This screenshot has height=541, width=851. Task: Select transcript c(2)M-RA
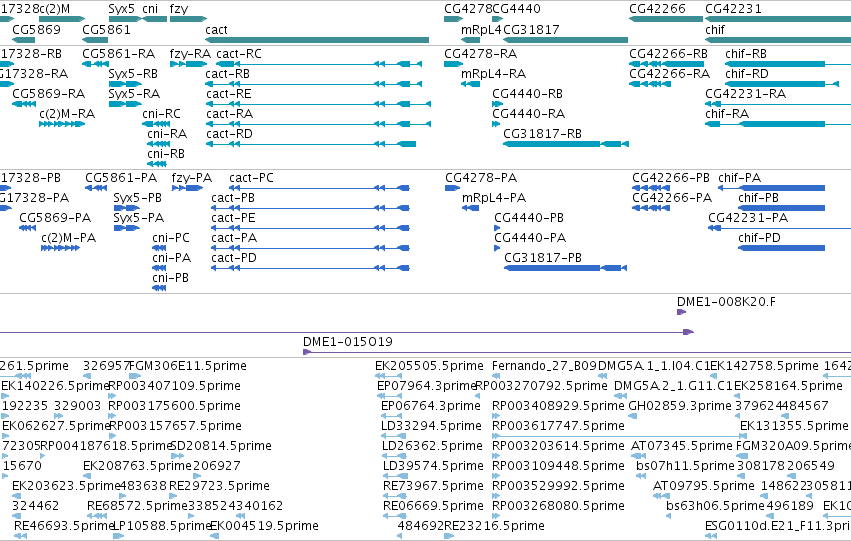click(62, 124)
